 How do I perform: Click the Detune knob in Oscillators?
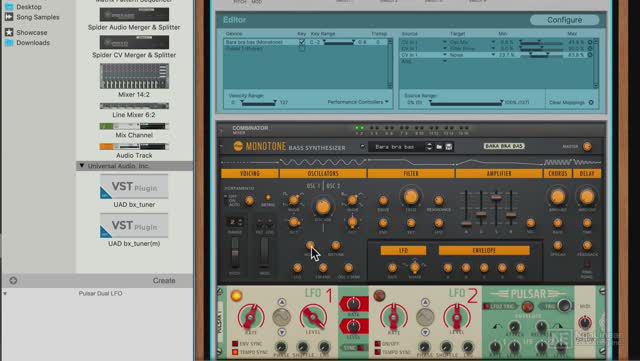[336, 245]
